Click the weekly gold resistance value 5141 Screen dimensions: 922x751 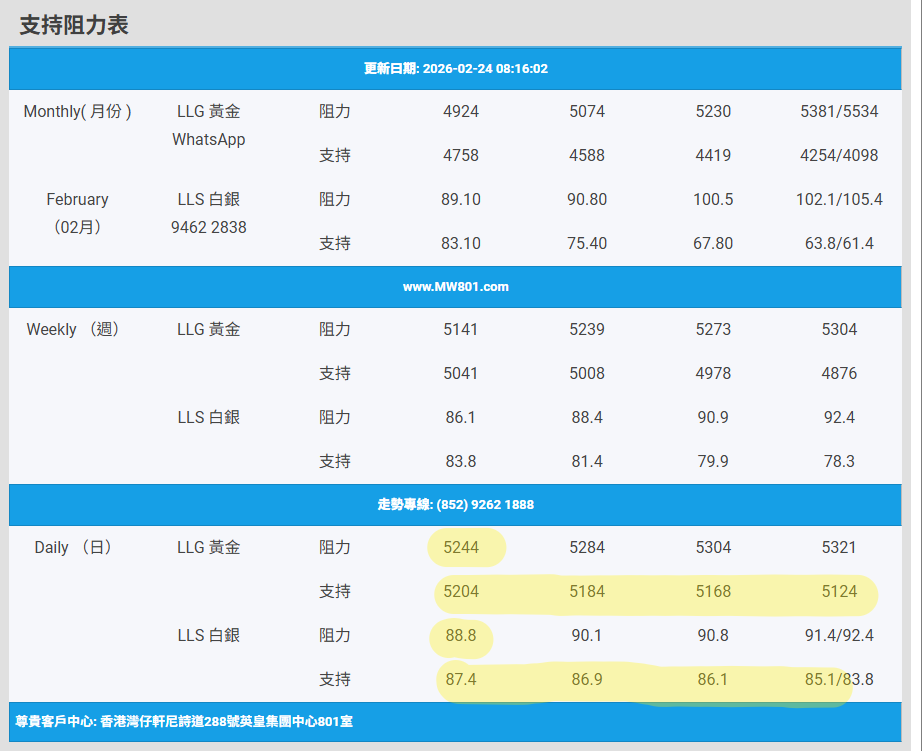click(461, 330)
